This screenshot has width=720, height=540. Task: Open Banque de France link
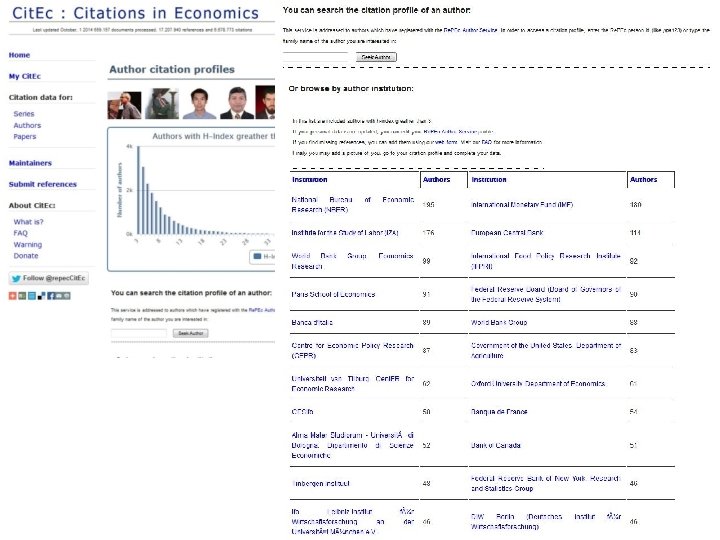tap(499, 412)
